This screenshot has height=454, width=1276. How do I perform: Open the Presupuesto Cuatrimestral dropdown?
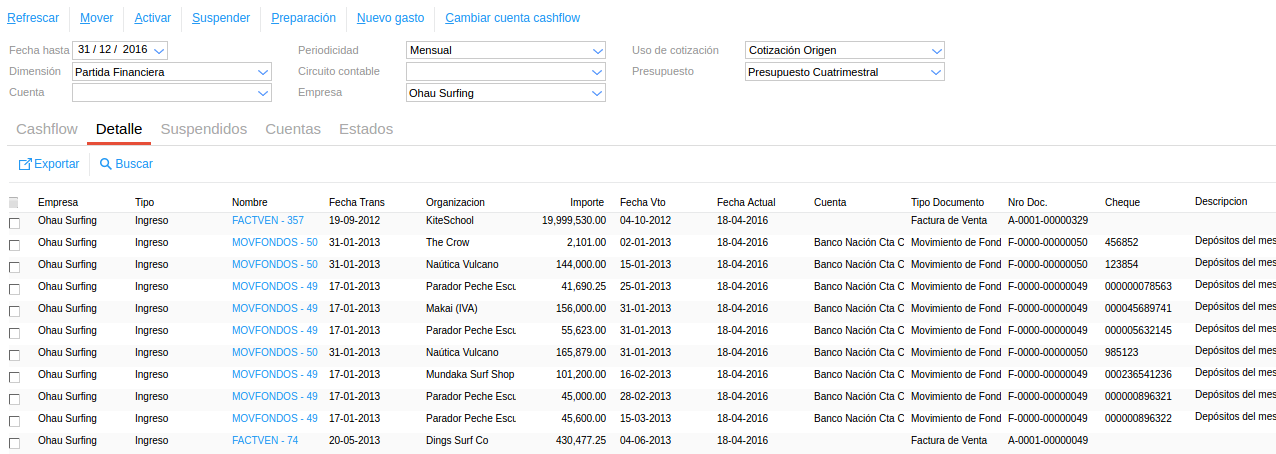click(936, 72)
